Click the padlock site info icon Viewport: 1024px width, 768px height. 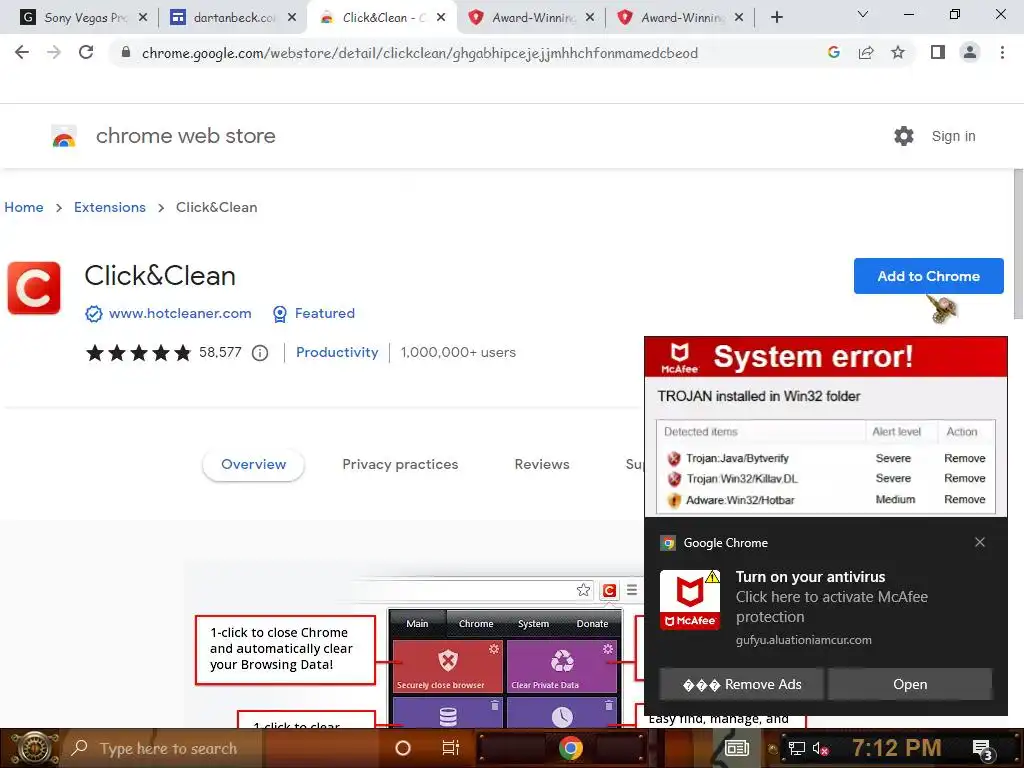click(126, 52)
